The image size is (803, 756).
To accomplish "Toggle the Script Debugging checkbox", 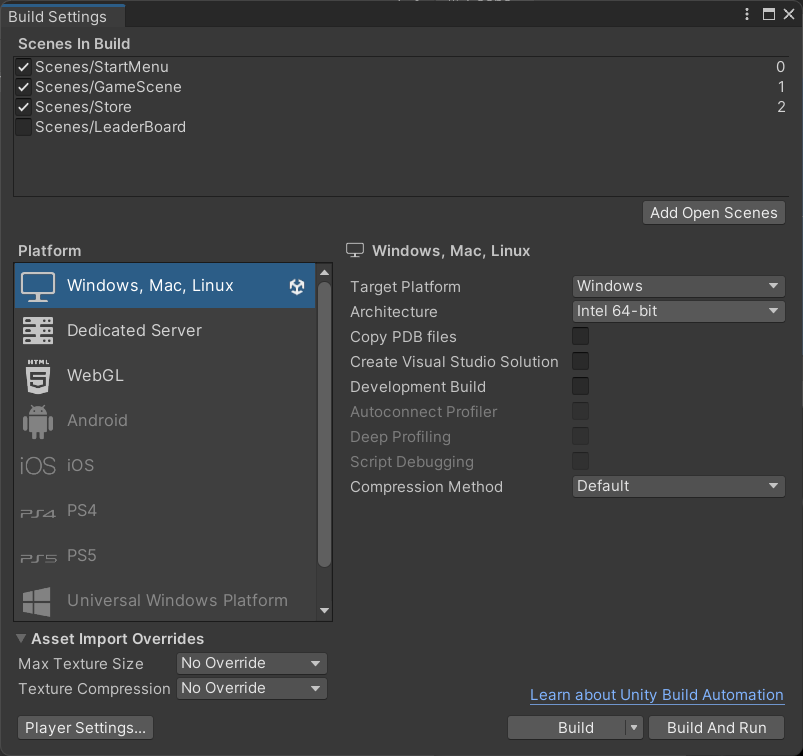I will click(x=580, y=461).
